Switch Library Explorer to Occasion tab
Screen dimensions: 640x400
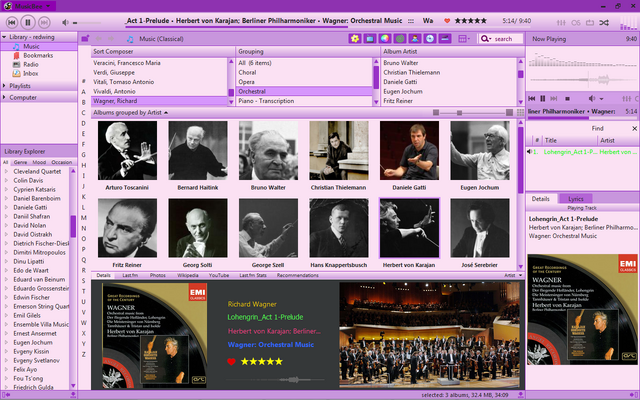pos(62,162)
